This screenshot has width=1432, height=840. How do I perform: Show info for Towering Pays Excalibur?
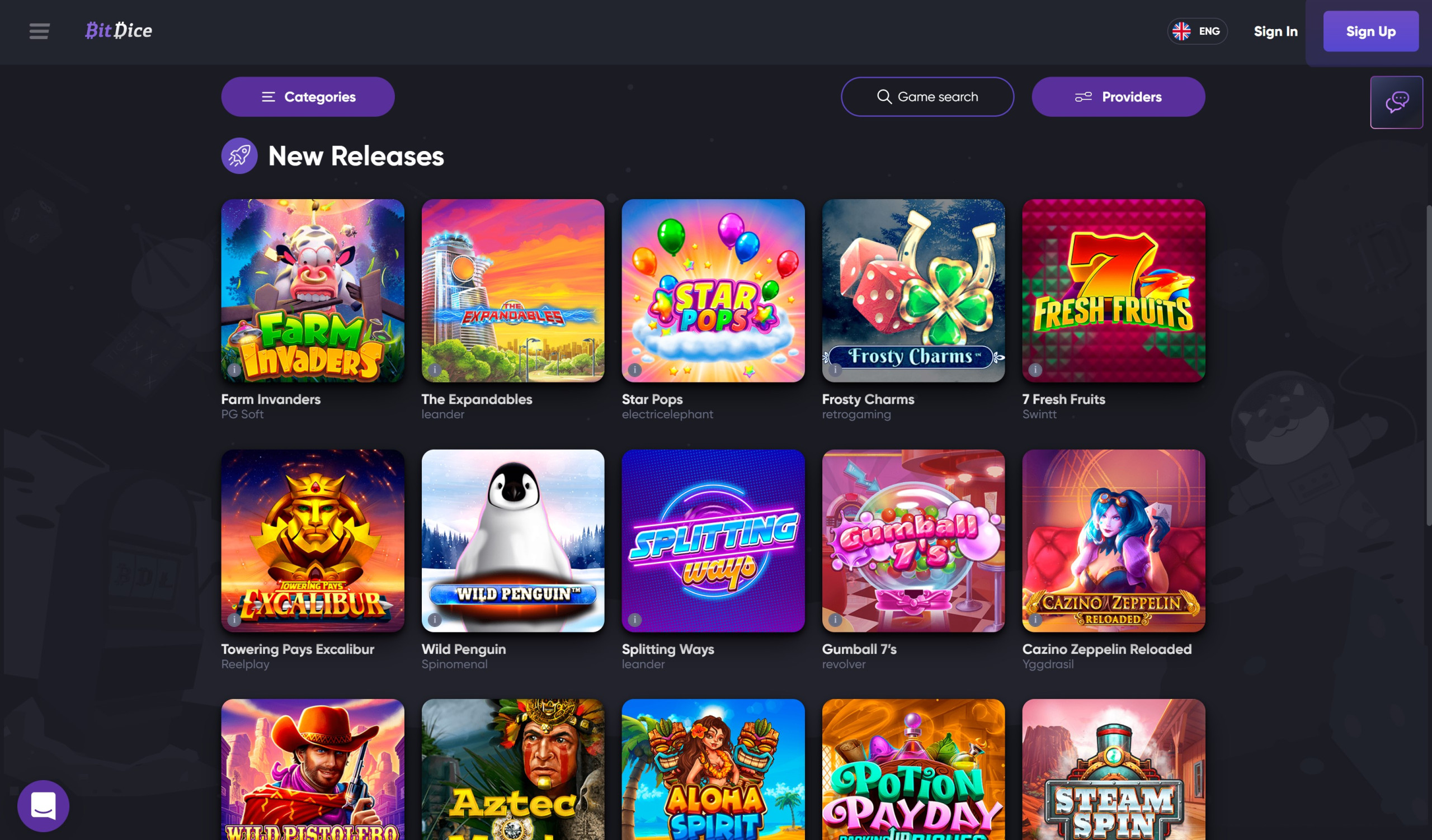(234, 620)
